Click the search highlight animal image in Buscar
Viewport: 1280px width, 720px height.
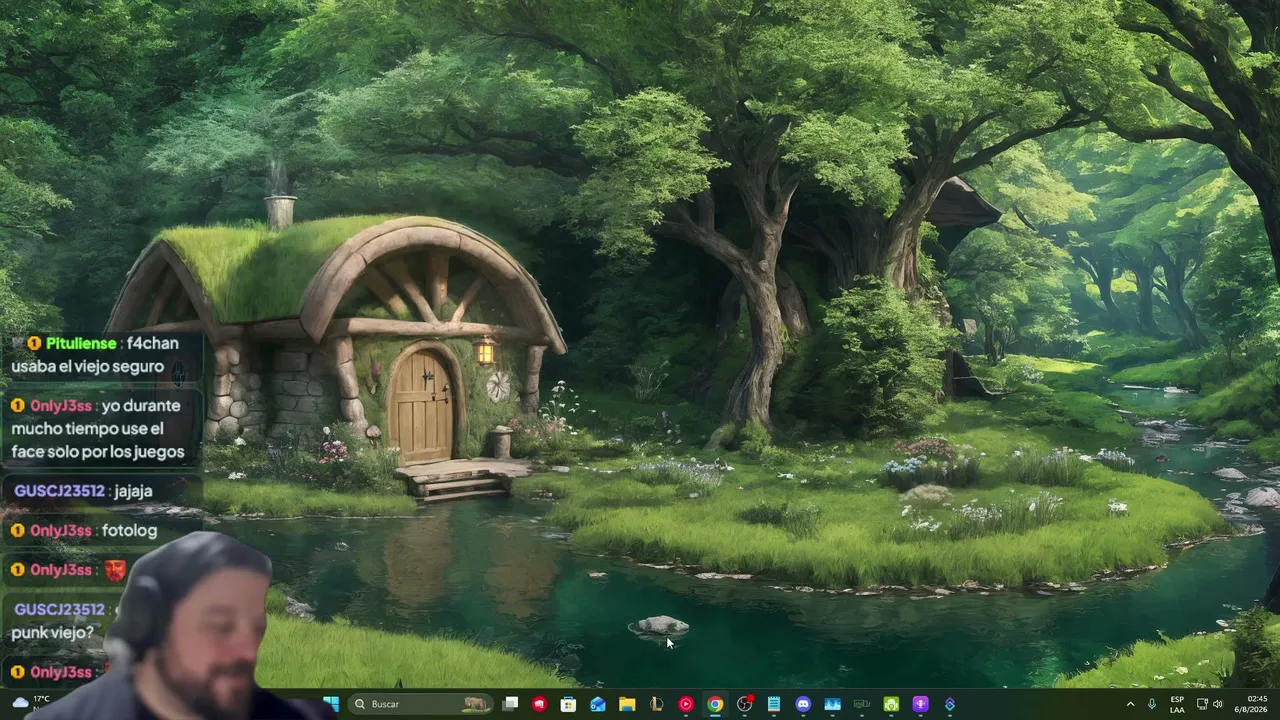(x=475, y=704)
